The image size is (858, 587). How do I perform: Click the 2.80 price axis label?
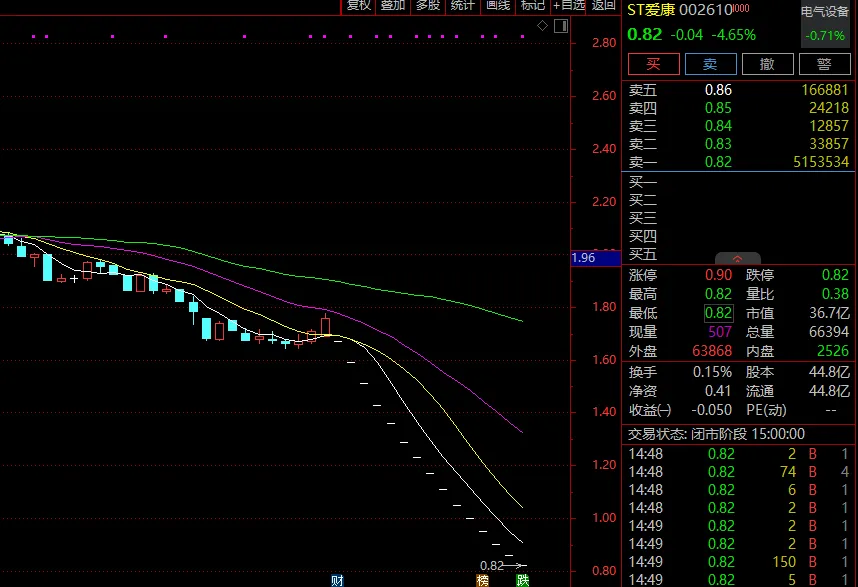(x=604, y=43)
